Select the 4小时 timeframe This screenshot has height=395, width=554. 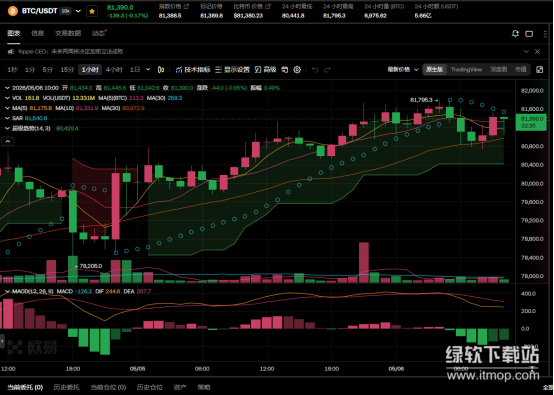(x=114, y=70)
